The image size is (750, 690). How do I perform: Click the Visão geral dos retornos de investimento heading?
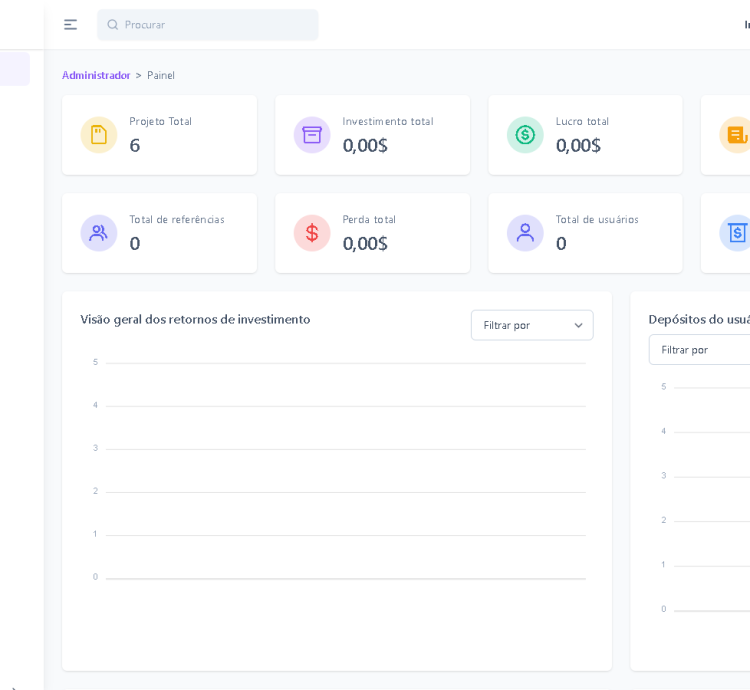tap(195, 320)
